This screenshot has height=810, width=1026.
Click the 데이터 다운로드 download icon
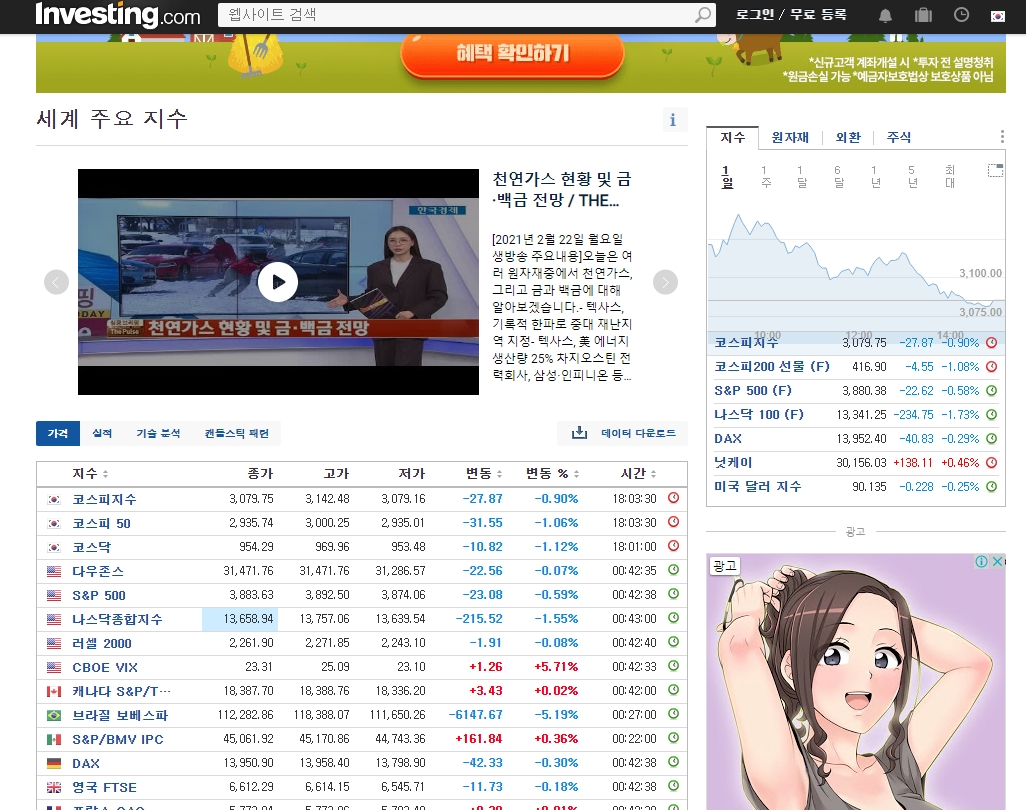click(580, 432)
